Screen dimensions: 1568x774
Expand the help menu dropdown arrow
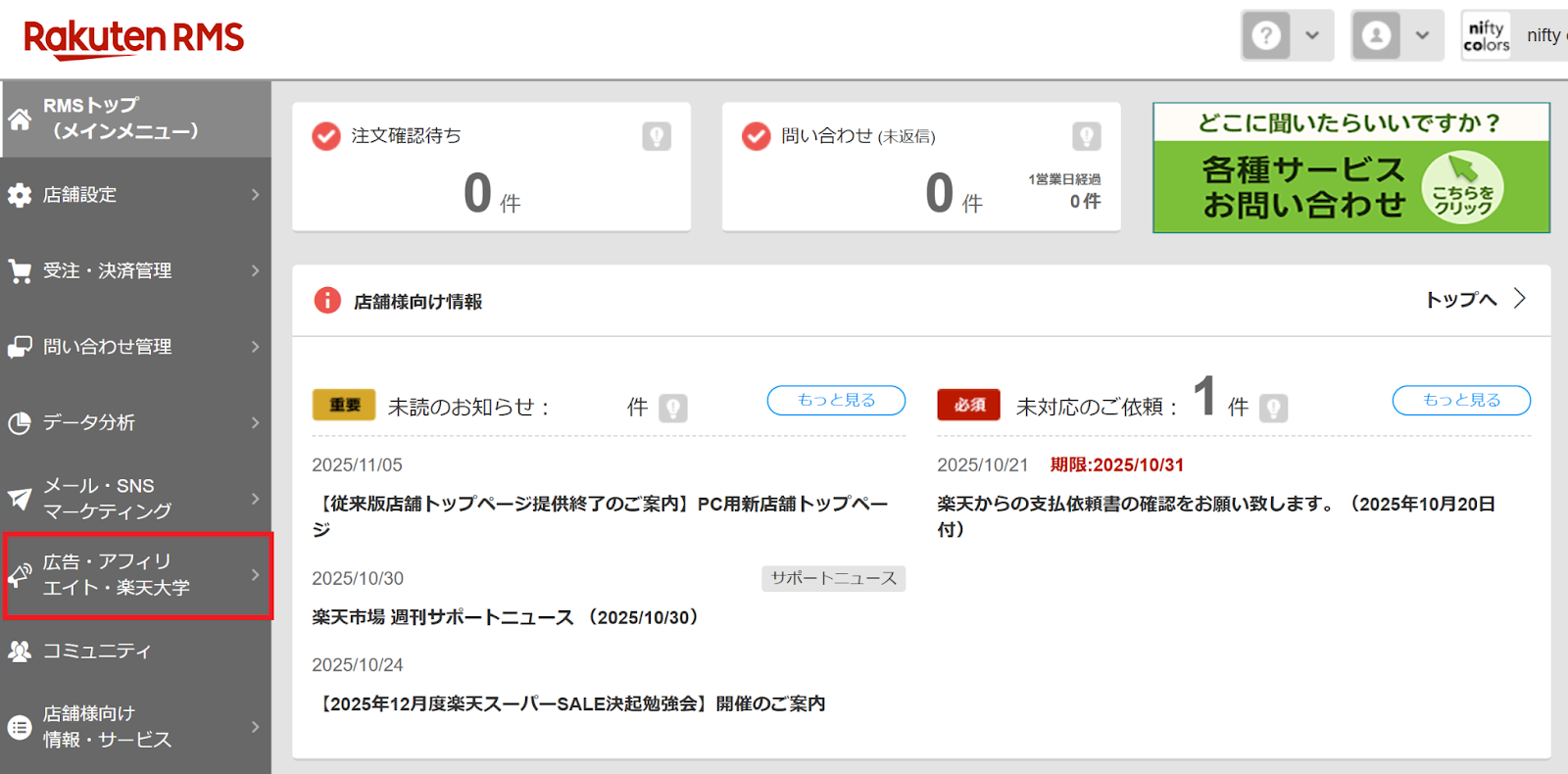pos(1312,36)
